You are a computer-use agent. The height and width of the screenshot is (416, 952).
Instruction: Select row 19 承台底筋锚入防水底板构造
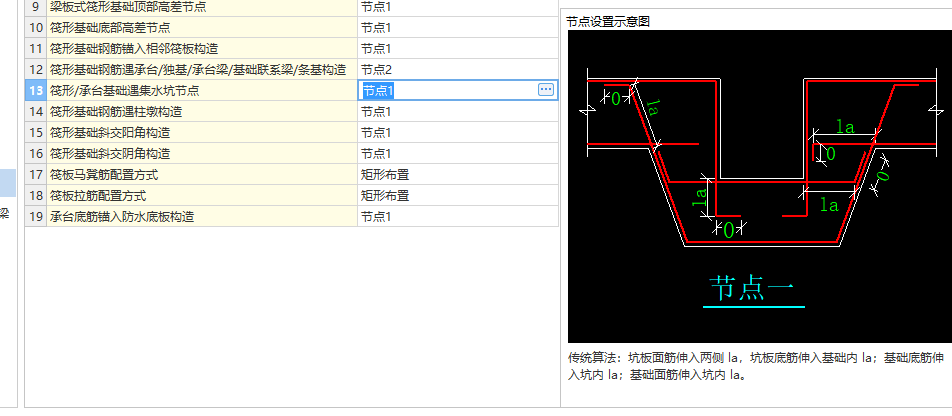pyautogui.click(x=202, y=217)
